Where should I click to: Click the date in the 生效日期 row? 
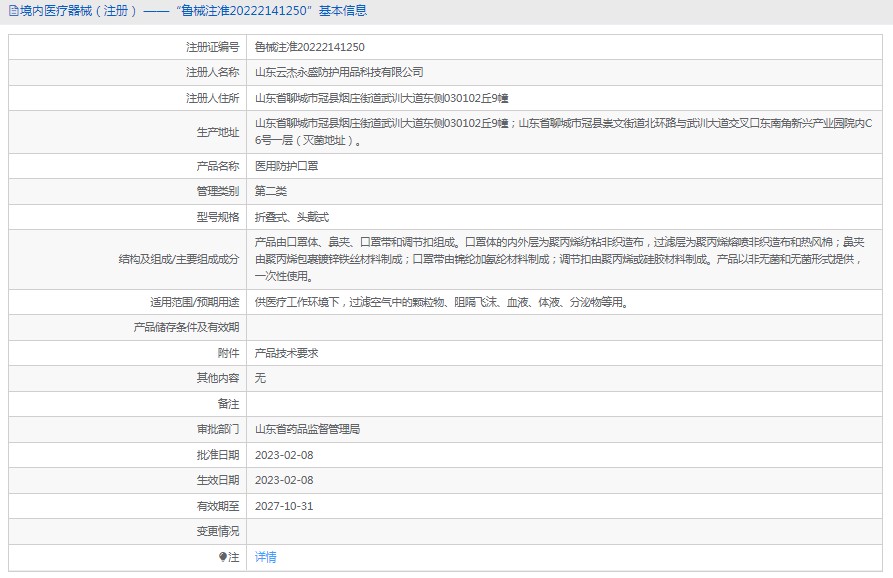point(284,480)
